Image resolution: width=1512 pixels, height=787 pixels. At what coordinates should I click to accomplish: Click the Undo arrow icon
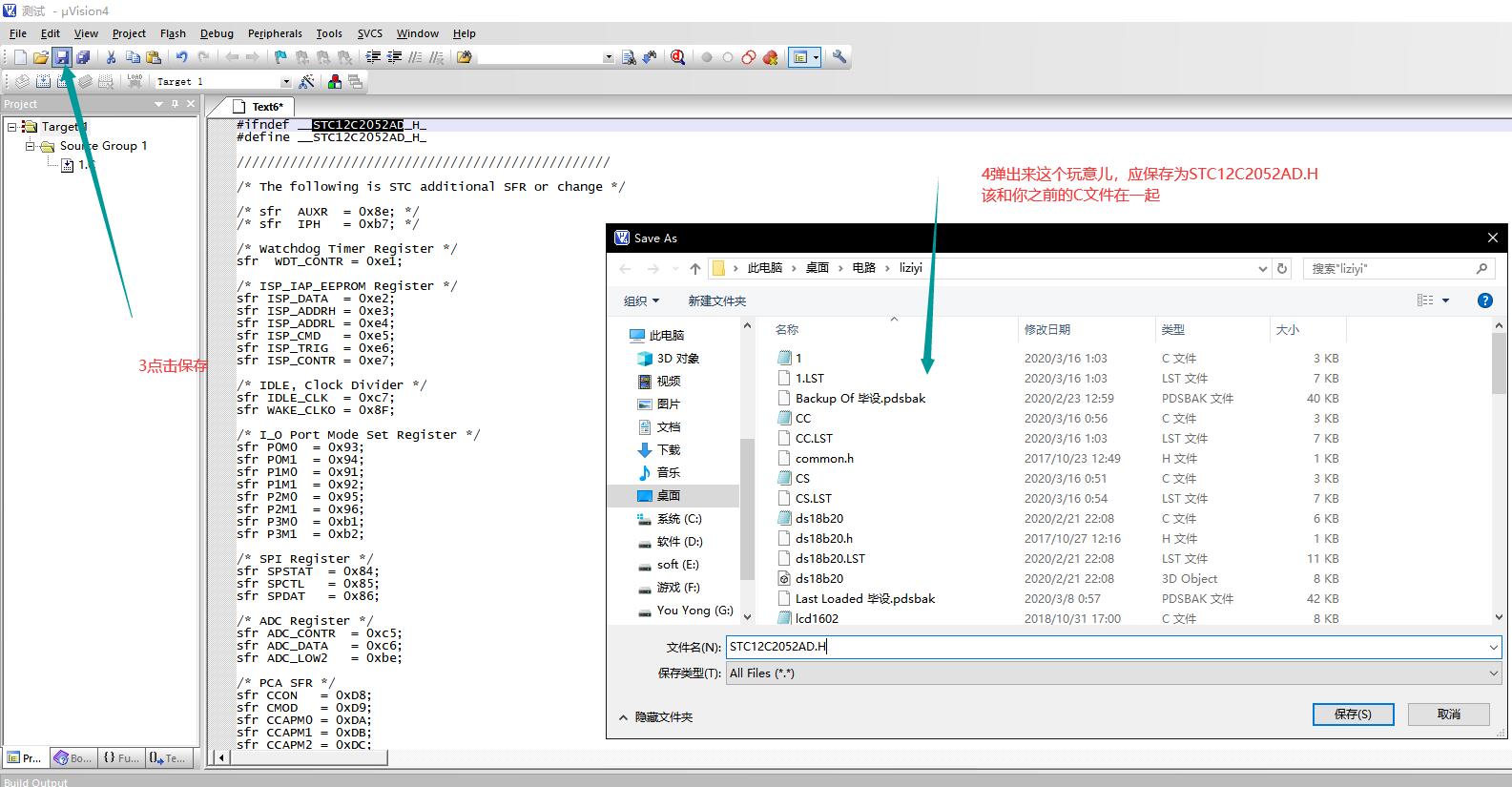[181, 57]
